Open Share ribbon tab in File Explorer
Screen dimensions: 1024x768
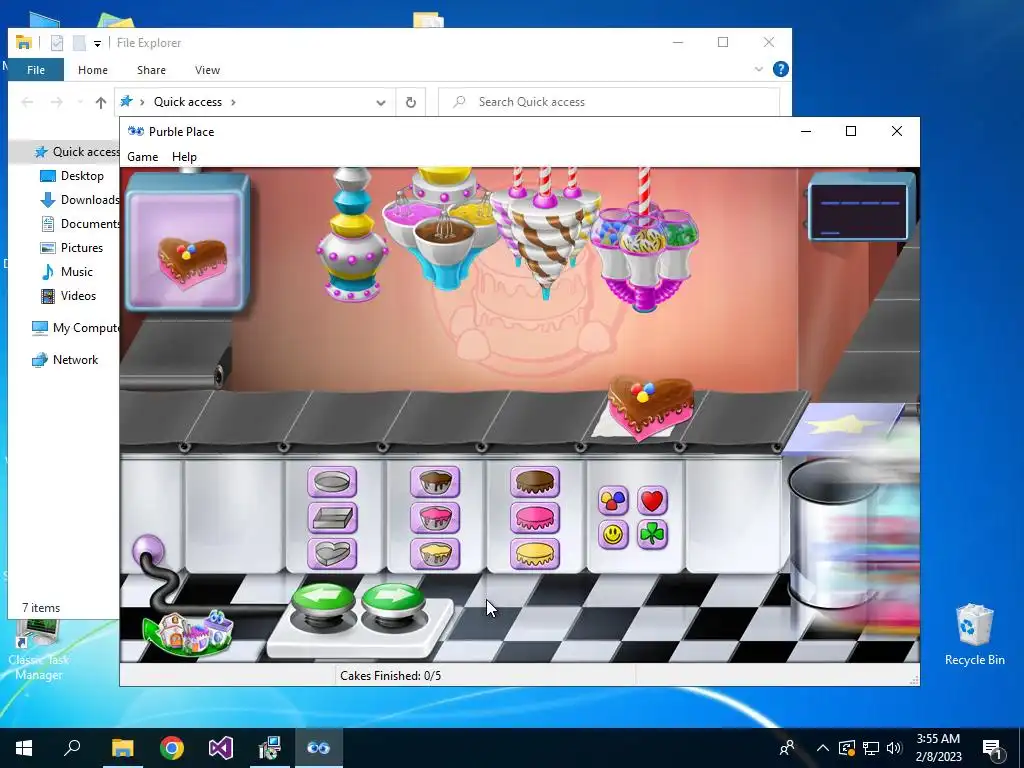point(152,70)
